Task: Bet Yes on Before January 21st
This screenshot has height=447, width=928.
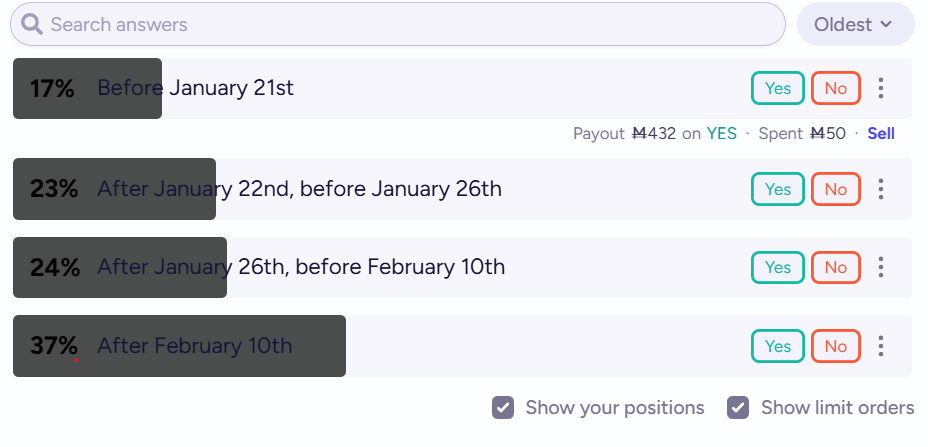Action: click(x=778, y=88)
